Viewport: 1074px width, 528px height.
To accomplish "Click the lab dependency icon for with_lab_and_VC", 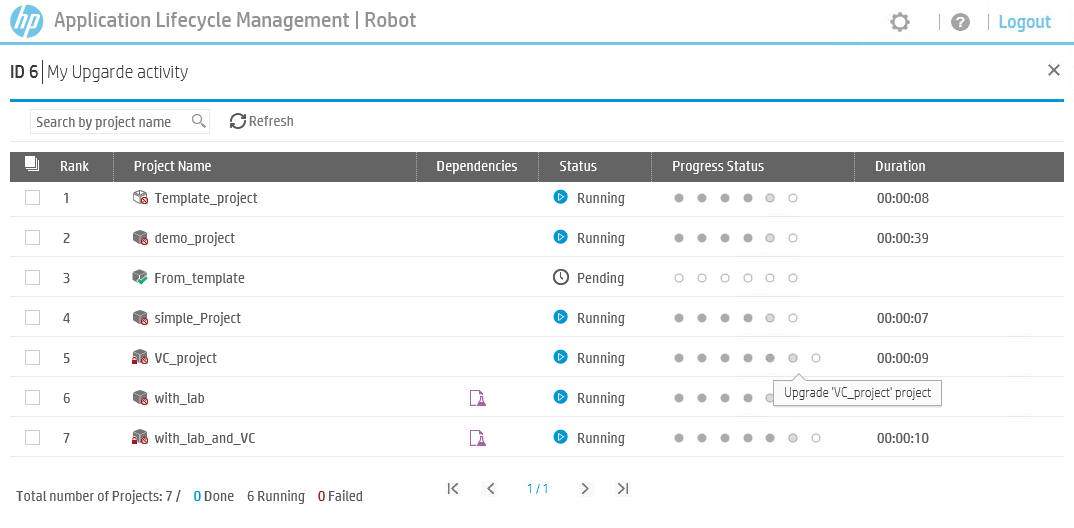I will (478, 438).
